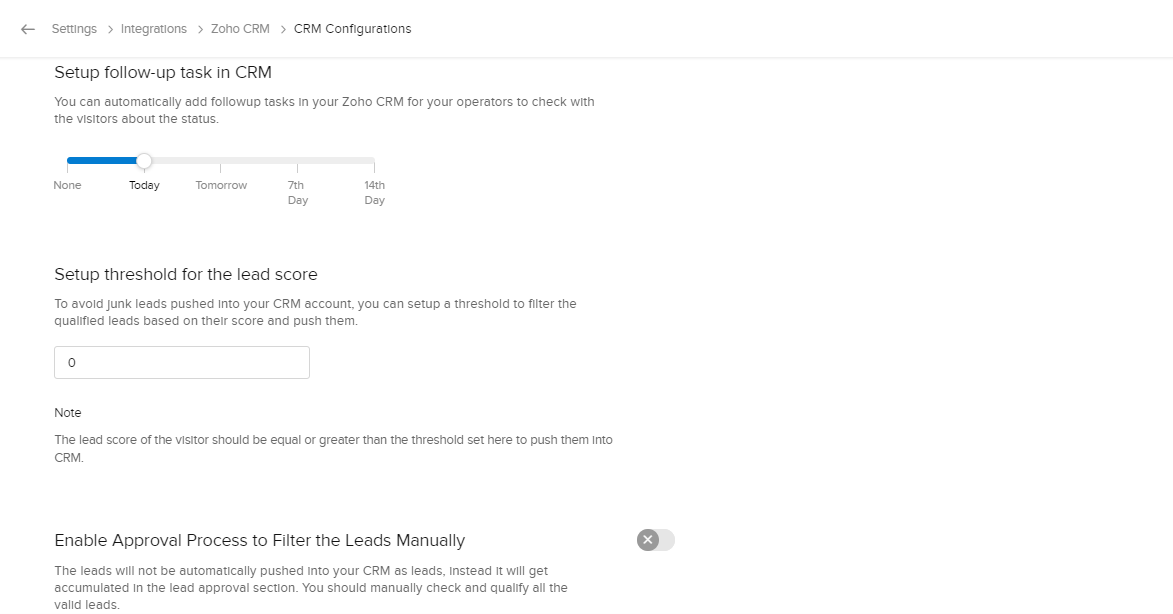Navigate to the Zoho CRM breadcrumb
Image resolution: width=1173 pixels, height=614 pixels.
pyautogui.click(x=240, y=29)
